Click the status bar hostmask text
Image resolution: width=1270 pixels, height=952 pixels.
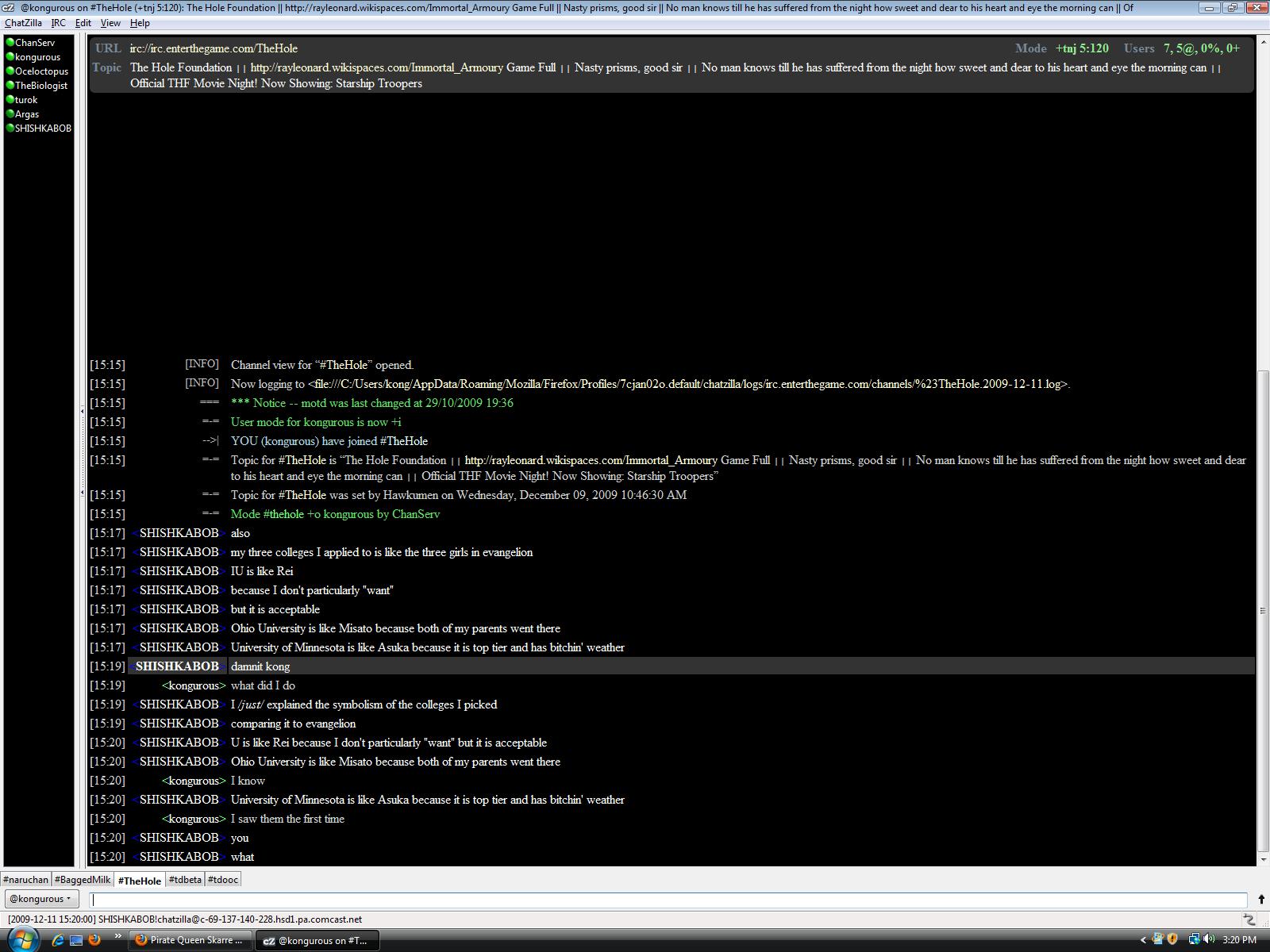tap(185, 919)
